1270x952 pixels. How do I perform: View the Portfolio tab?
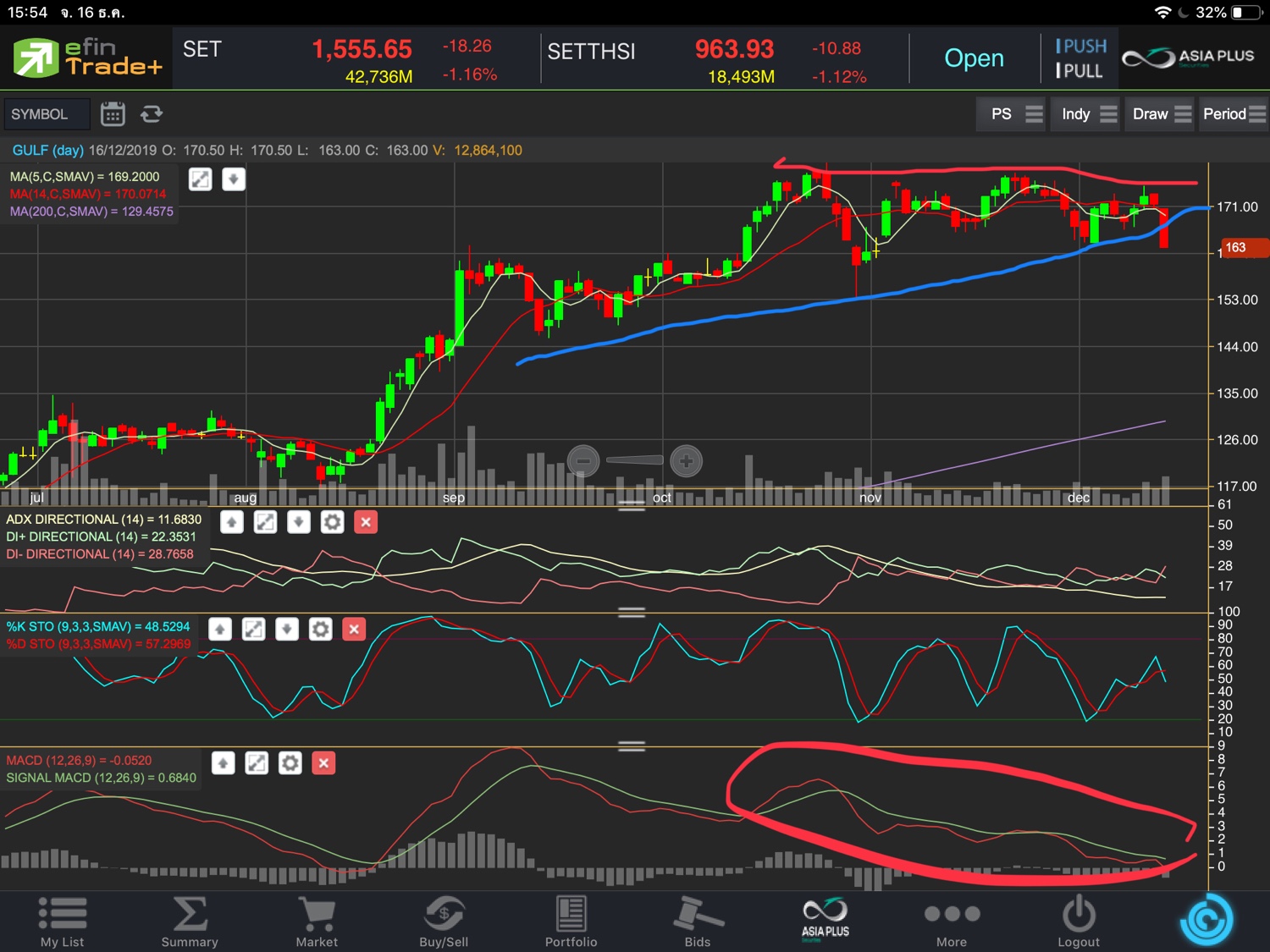click(571, 922)
